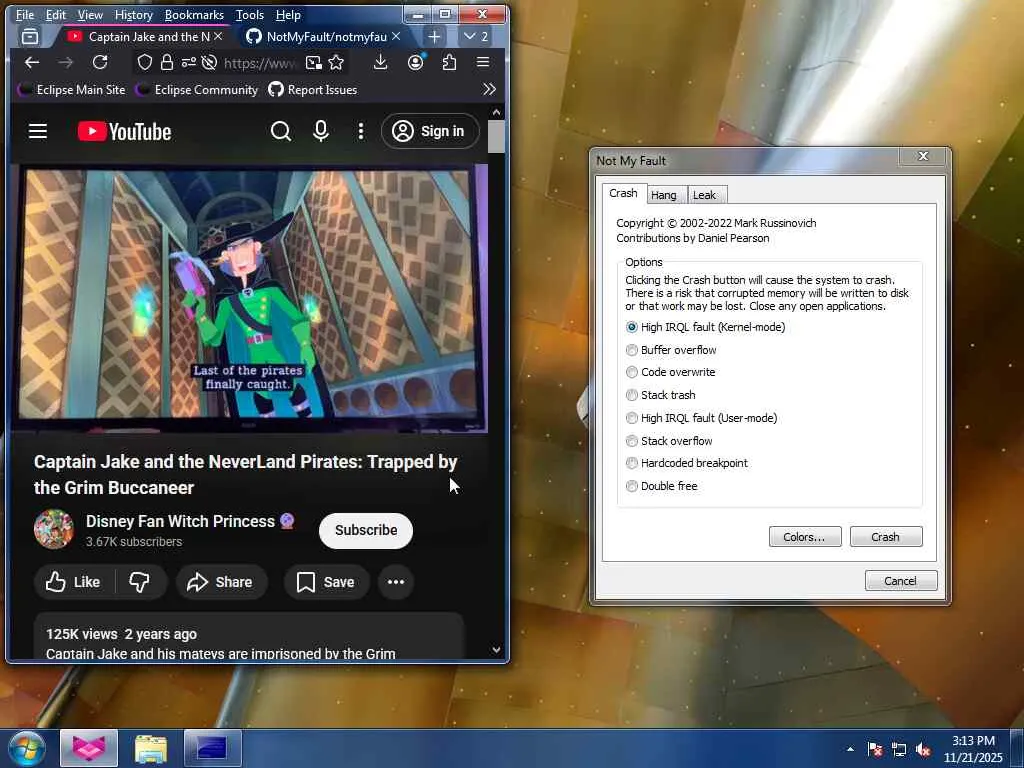Open a new browser tab with plus
The height and width of the screenshot is (768, 1024).
click(x=434, y=37)
